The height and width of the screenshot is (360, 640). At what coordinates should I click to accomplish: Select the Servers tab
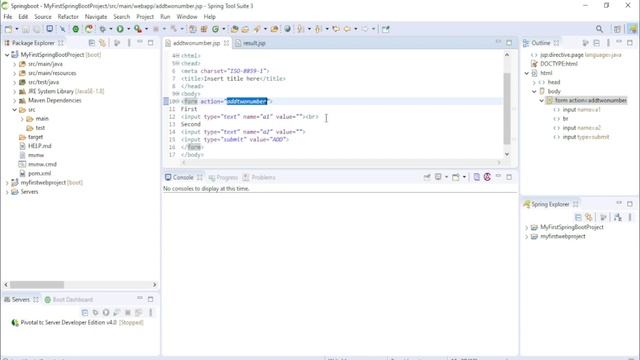click(20, 300)
